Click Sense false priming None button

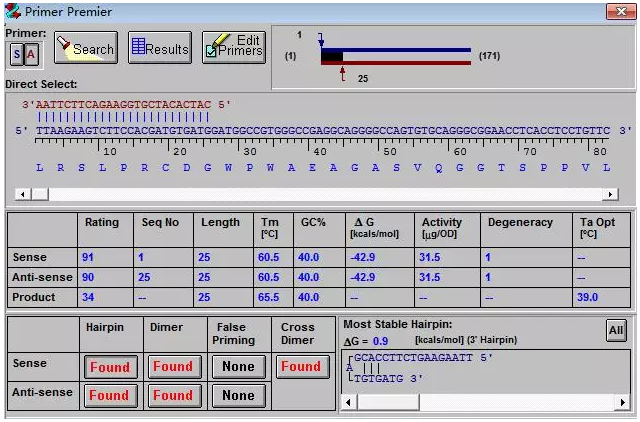pos(238,366)
